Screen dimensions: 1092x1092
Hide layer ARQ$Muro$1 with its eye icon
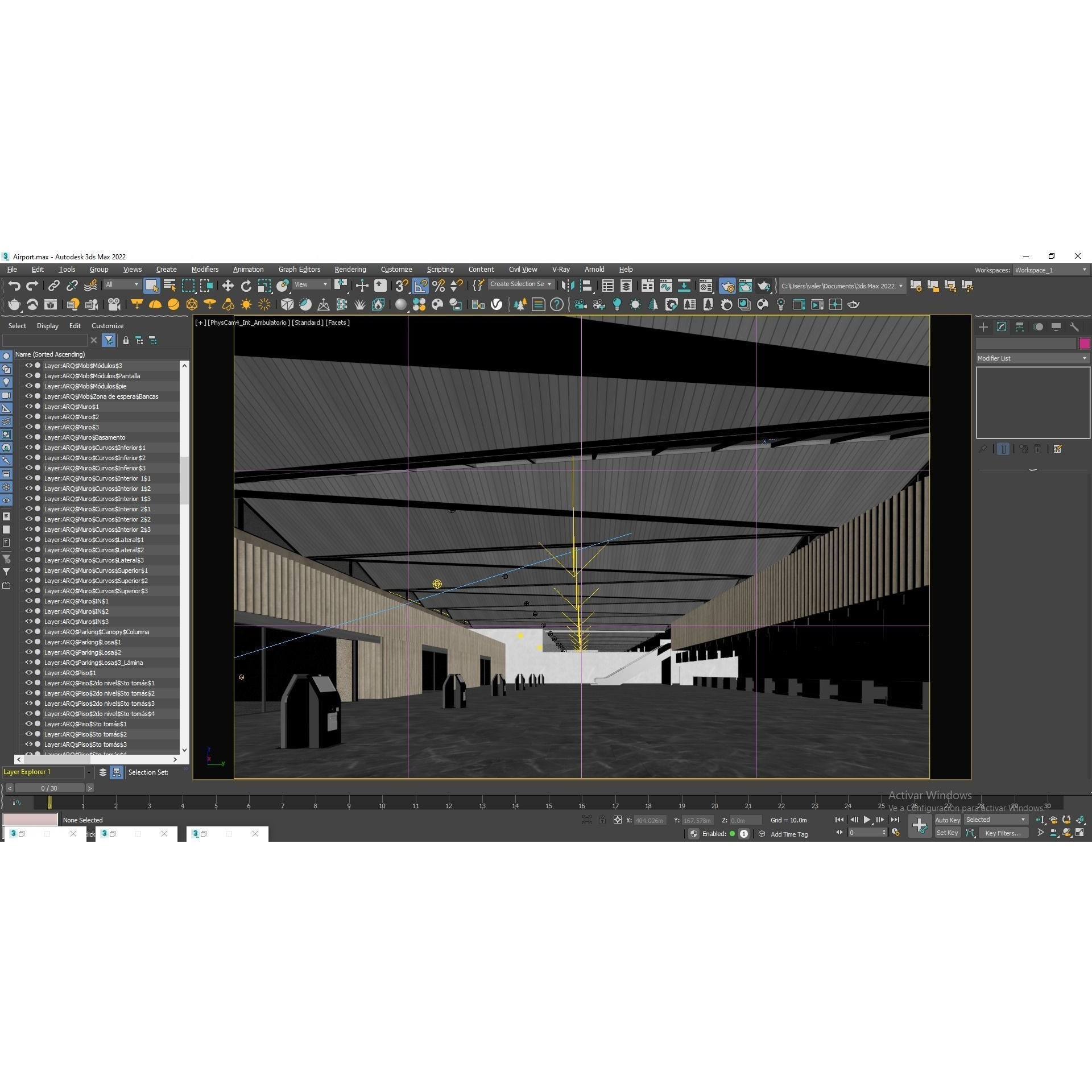28,407
